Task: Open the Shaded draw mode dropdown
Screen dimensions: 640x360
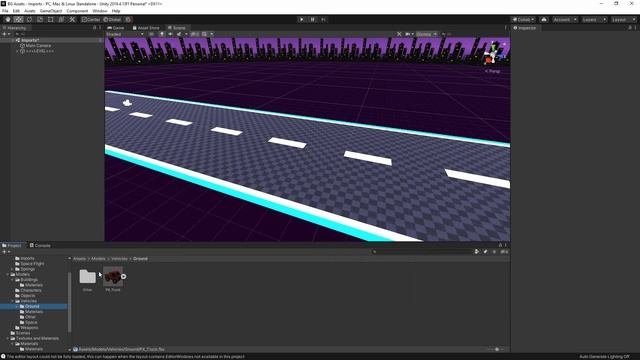Action: pyautogui.click(x=124, y=34)
